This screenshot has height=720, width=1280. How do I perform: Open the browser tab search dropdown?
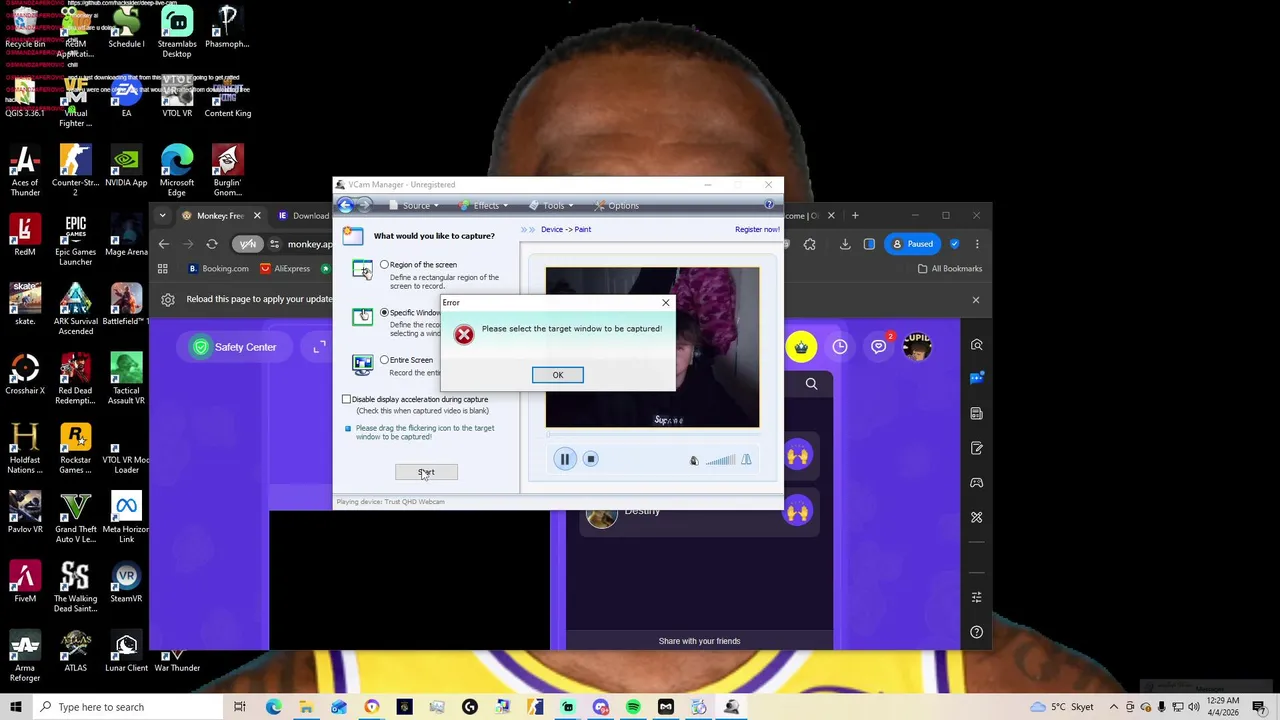click(163, 215)
